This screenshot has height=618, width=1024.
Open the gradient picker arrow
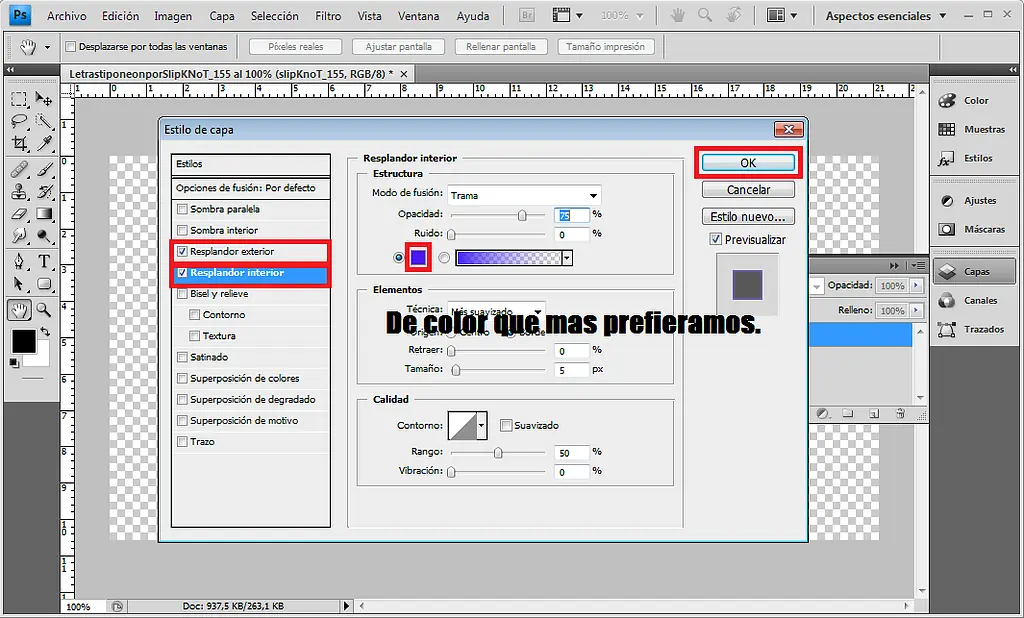point(567,258)
